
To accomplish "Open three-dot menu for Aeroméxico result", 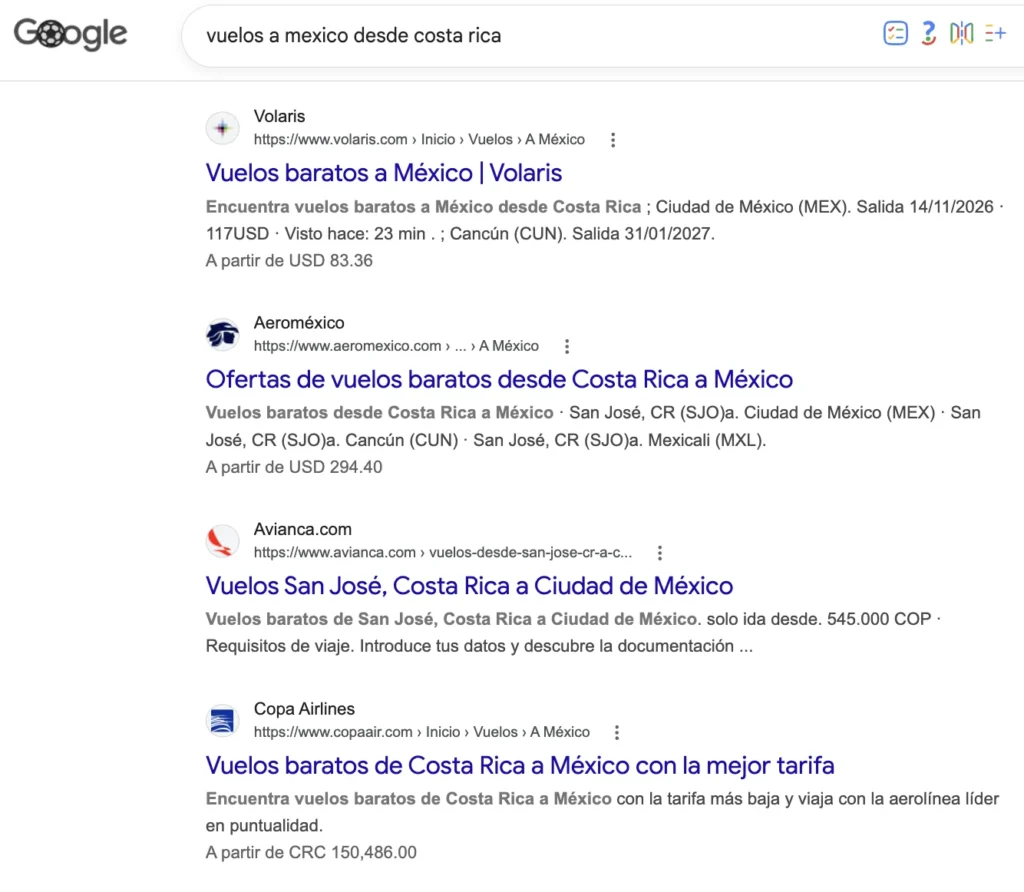I will (567, 346).
